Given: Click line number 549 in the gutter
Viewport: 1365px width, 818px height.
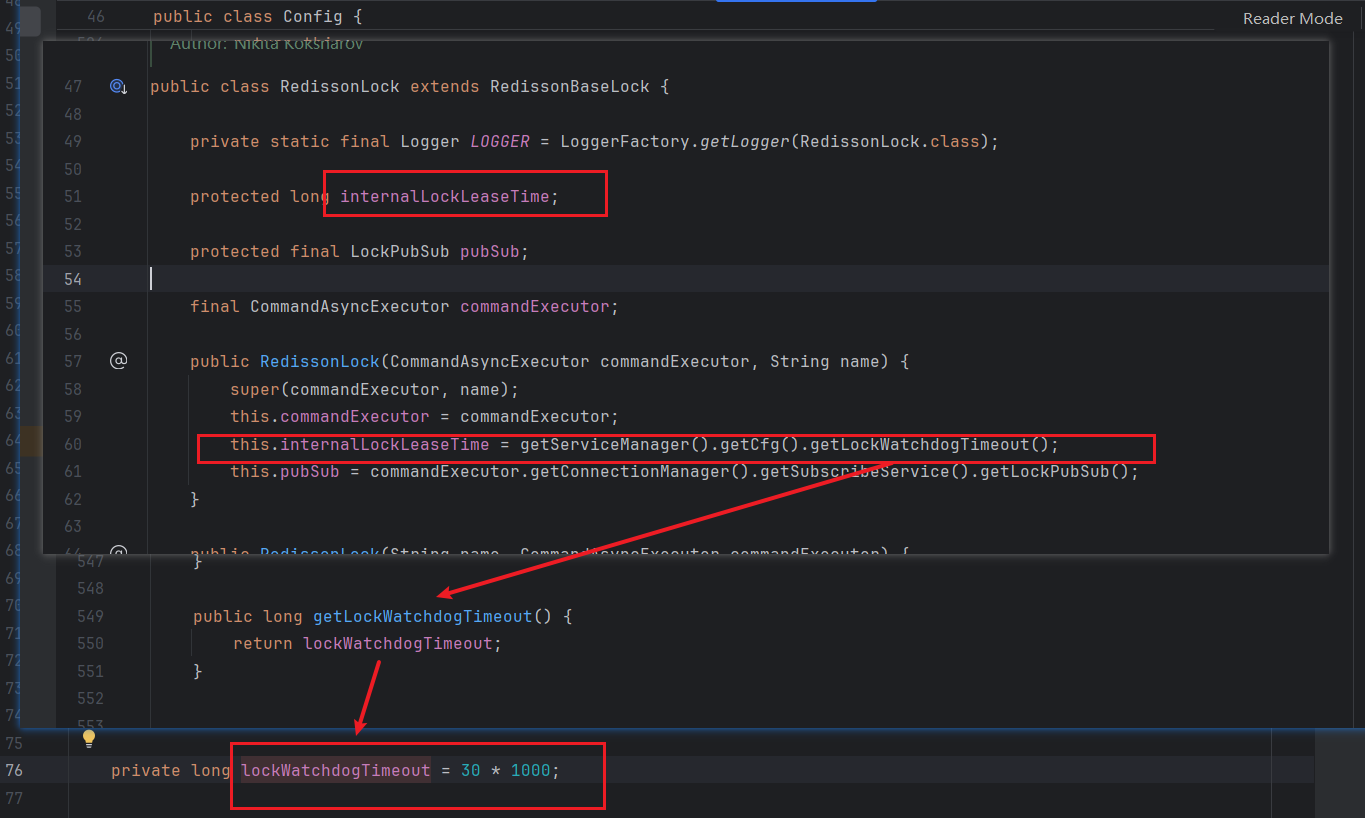Looking at the screenshot, I should point(90,616).
